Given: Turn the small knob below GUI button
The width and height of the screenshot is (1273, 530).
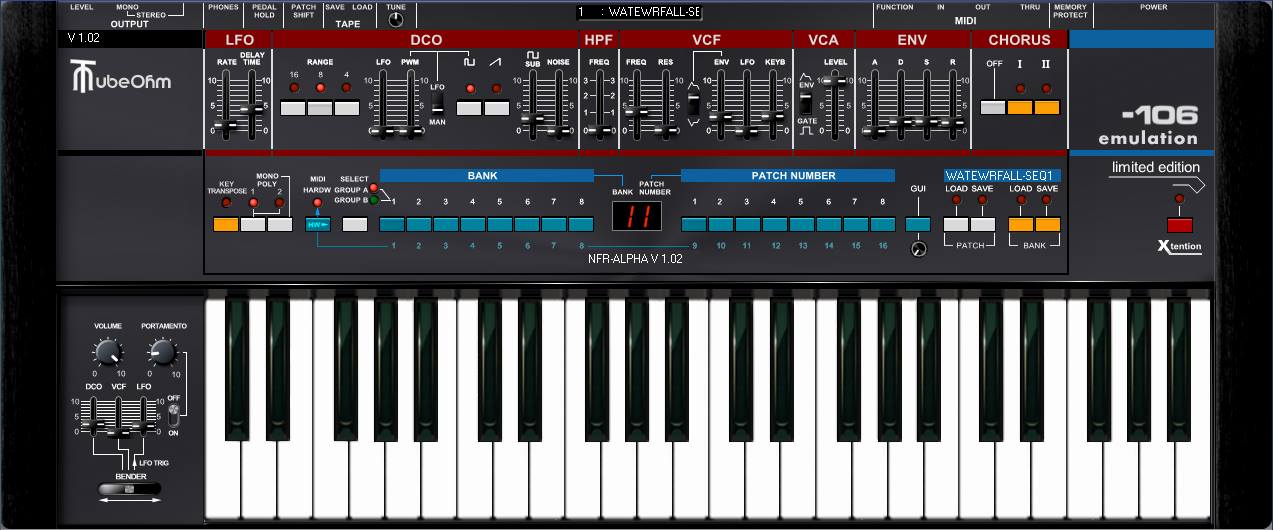Looking at the screenshot, I should click(919, 250).
